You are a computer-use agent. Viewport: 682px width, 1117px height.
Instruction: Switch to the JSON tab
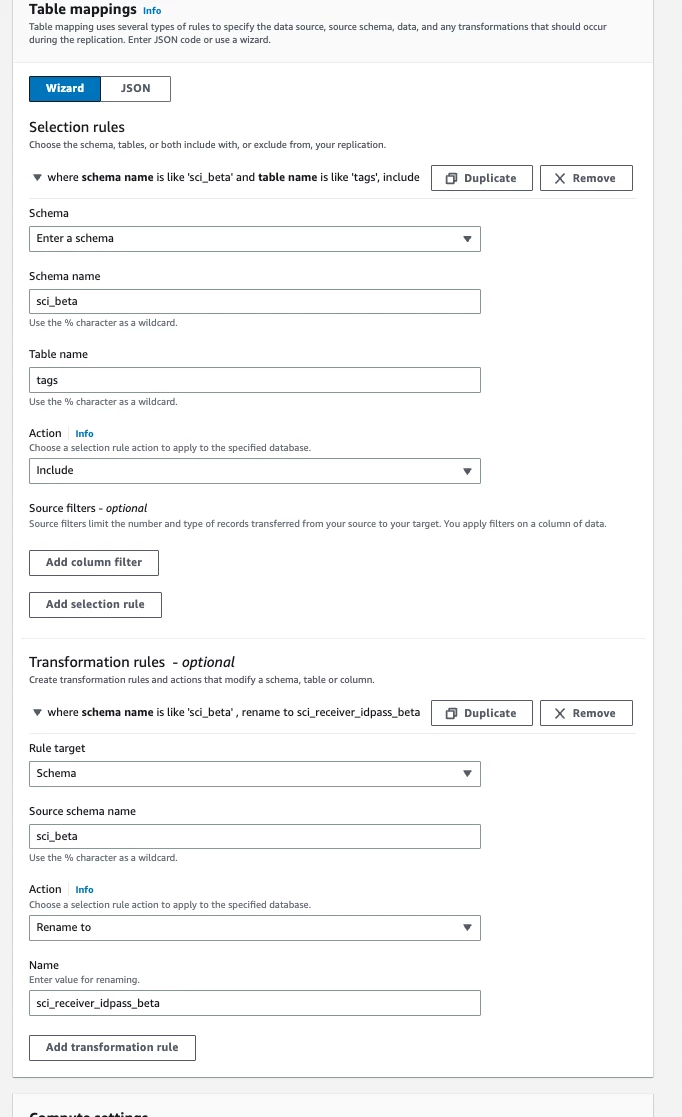(135, 88)
